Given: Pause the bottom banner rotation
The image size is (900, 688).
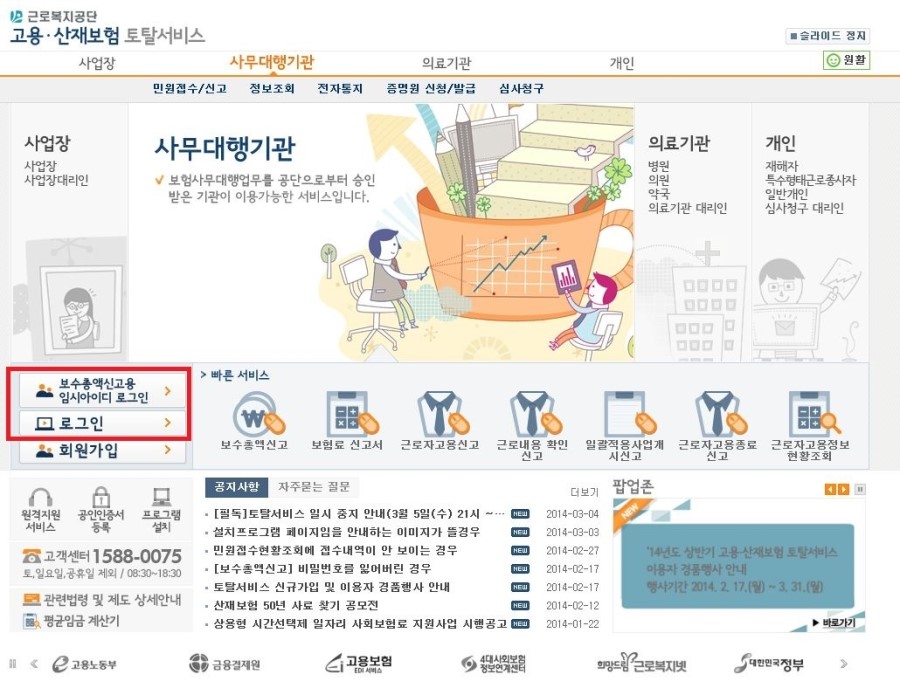Looking at the screenshot, I should [x=13, y=664].
